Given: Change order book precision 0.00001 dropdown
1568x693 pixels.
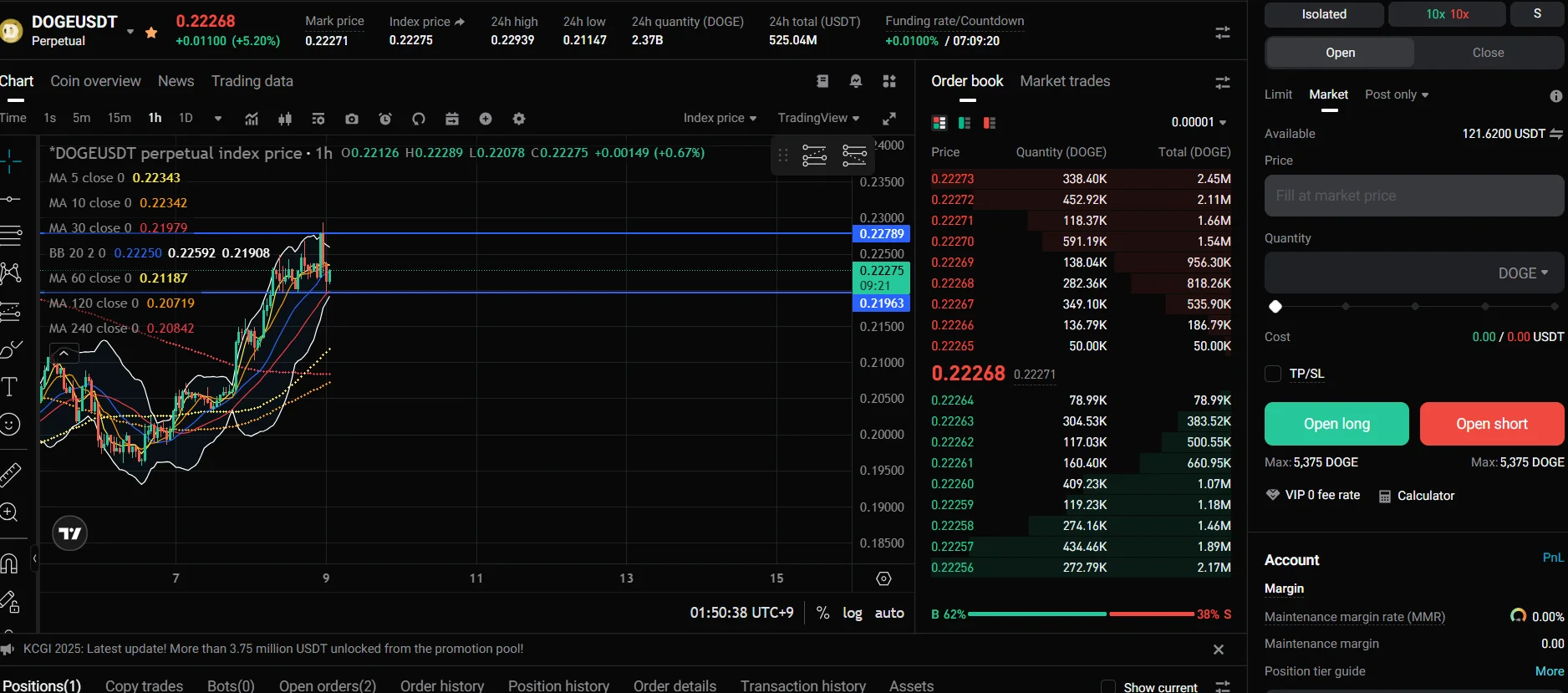Looking at the screenshot, I should point(1199,122).
